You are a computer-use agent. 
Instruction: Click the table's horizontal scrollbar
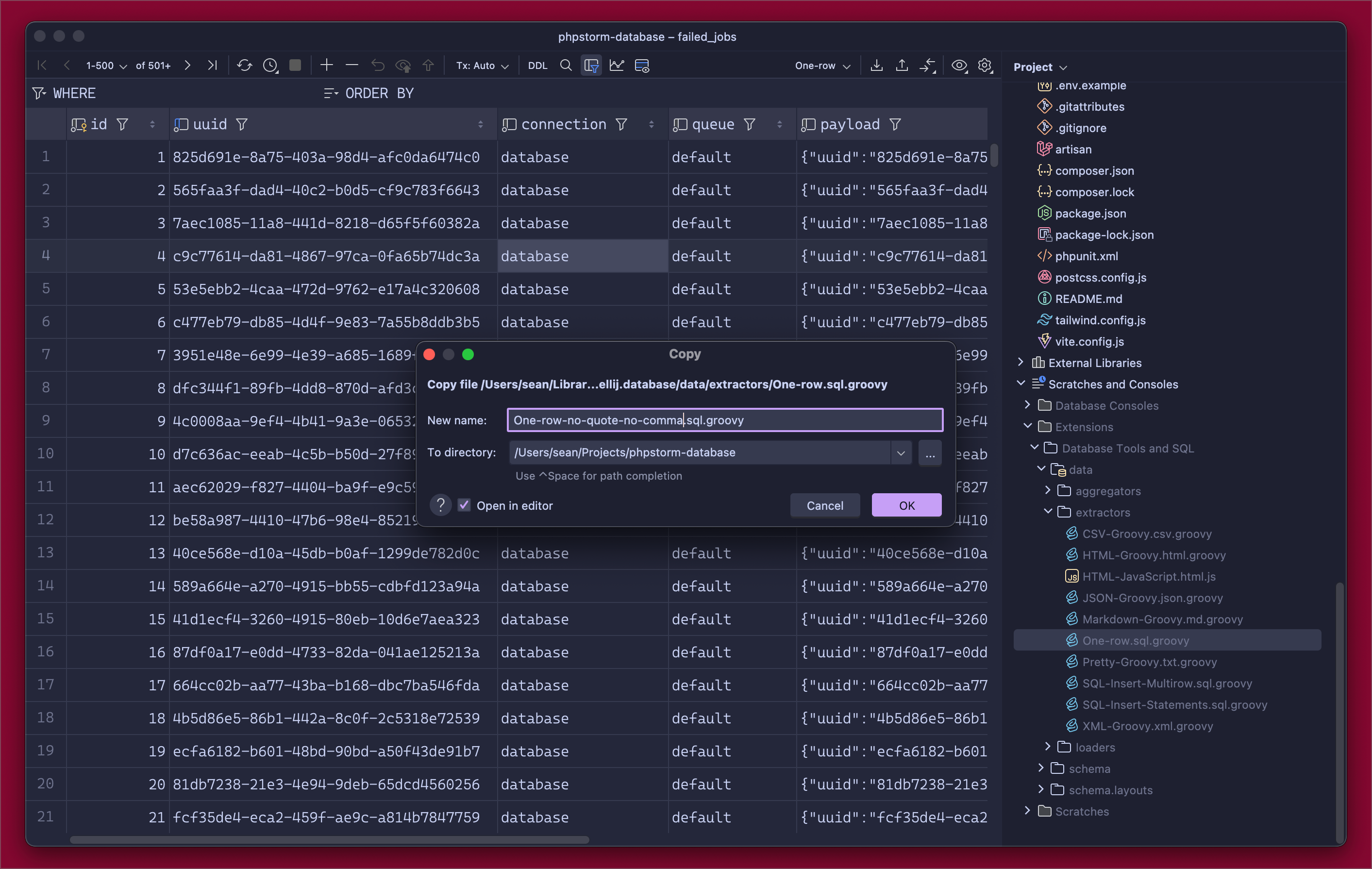329,839
